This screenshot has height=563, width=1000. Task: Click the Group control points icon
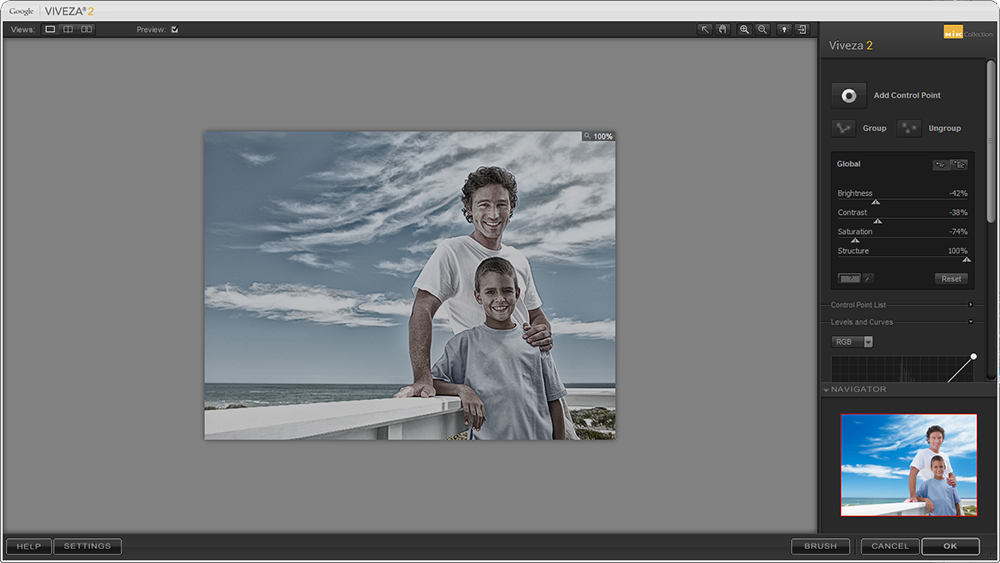[844, 128]
